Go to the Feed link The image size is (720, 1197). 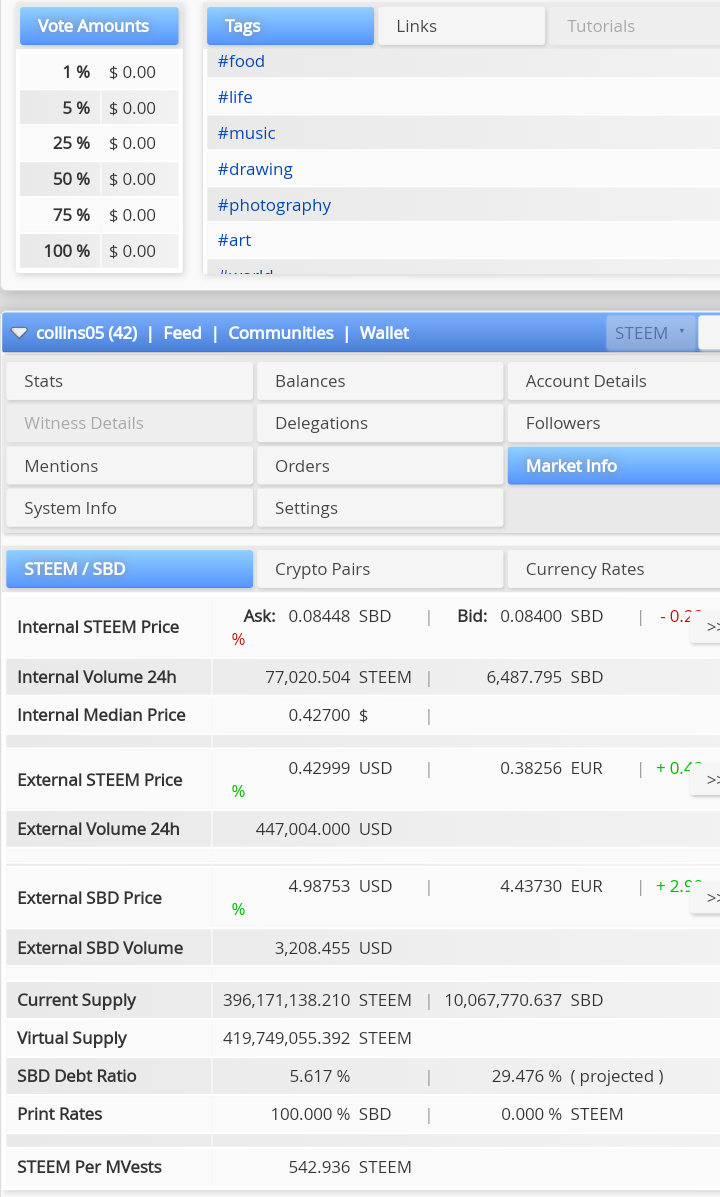tap(182, 333)
